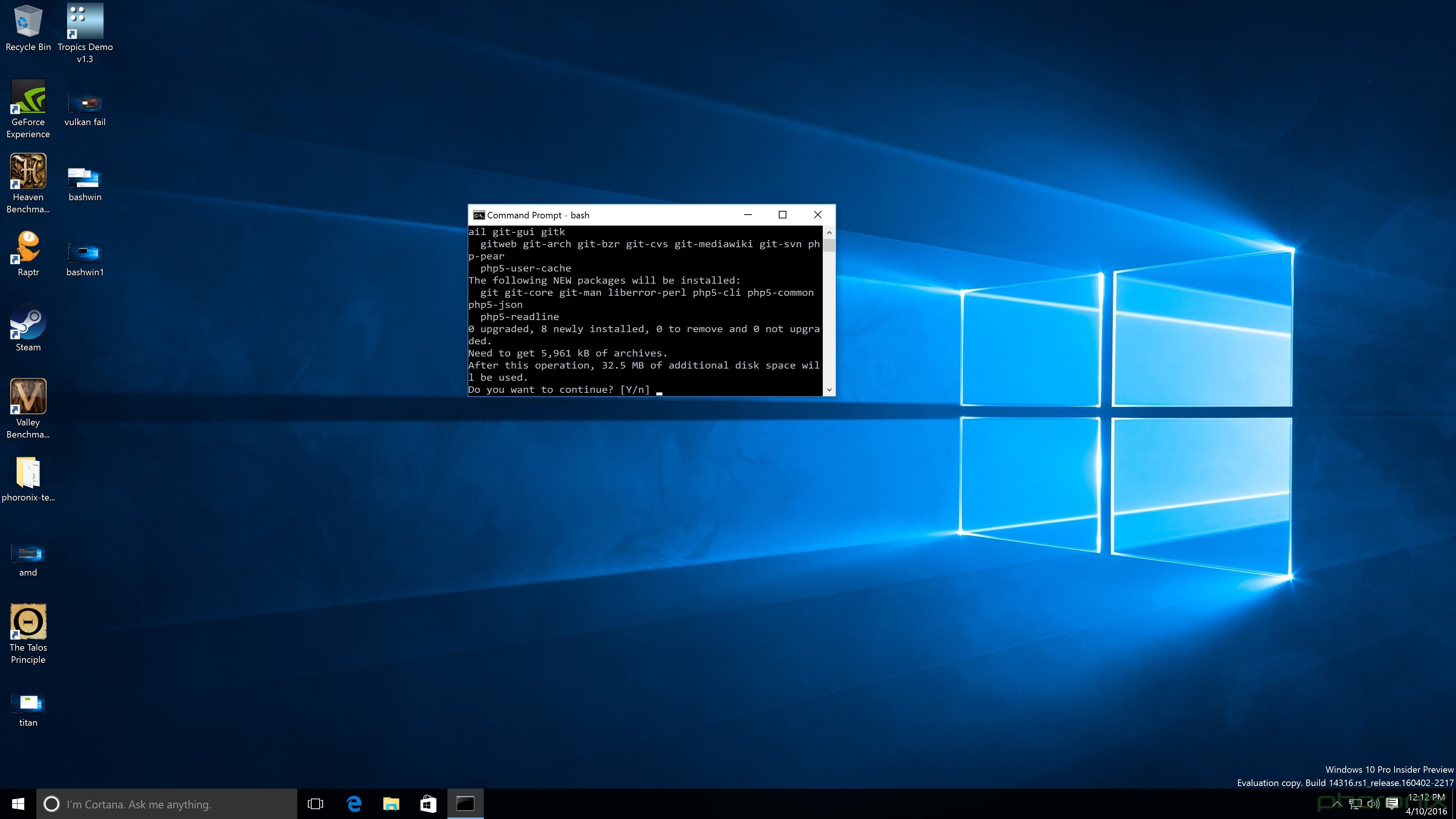Open the vulkan fail image file
This screenshot has width=1456, height=819.
pyautogui.click(x=85, y=104)
